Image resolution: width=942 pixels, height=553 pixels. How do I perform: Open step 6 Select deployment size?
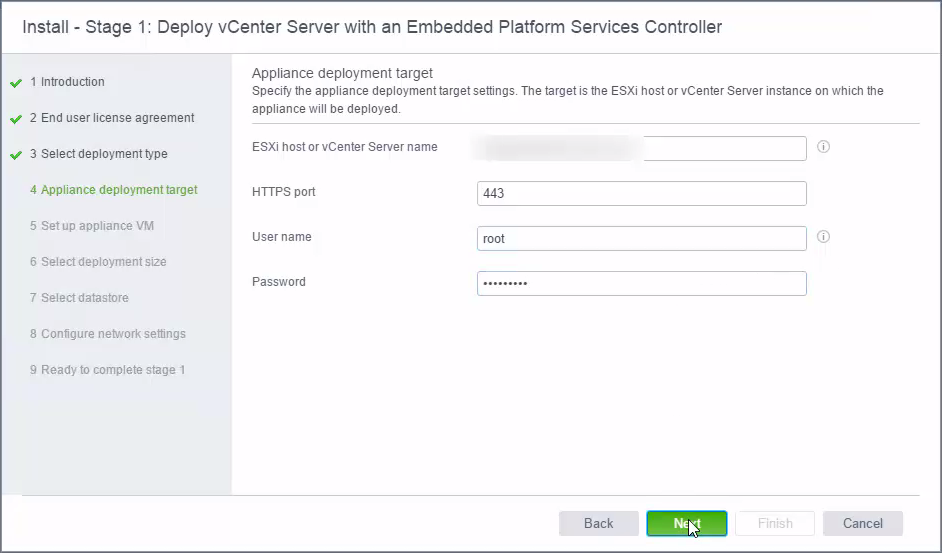(99, 262)
